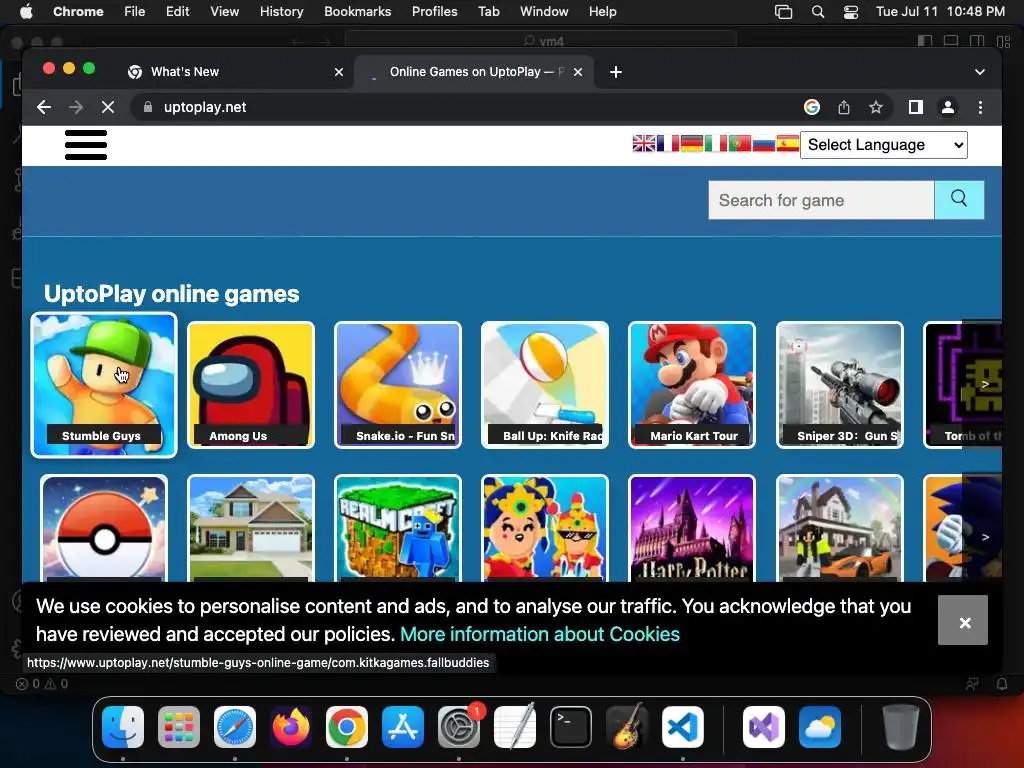Viewport: 1024px width, 768px height.
Task: Open the Harry Potter game tile
Action: (692, 528)
